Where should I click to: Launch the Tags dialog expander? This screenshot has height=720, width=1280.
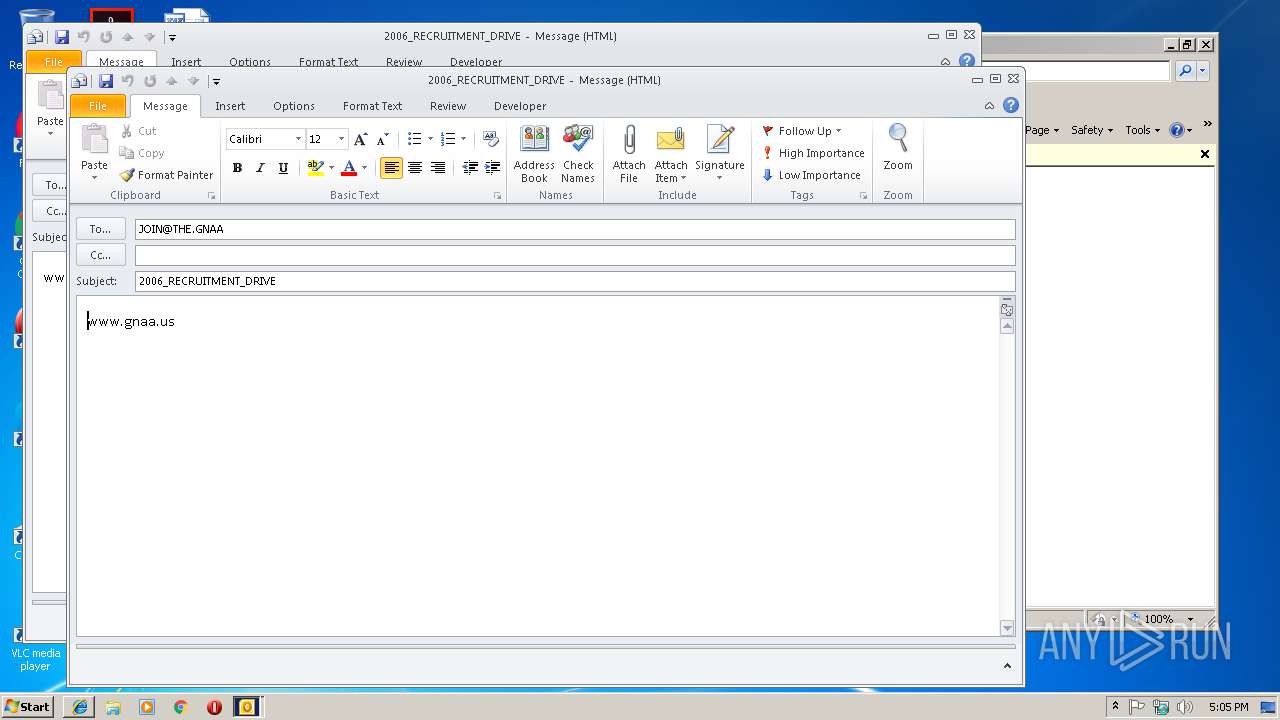click(863, 196)
